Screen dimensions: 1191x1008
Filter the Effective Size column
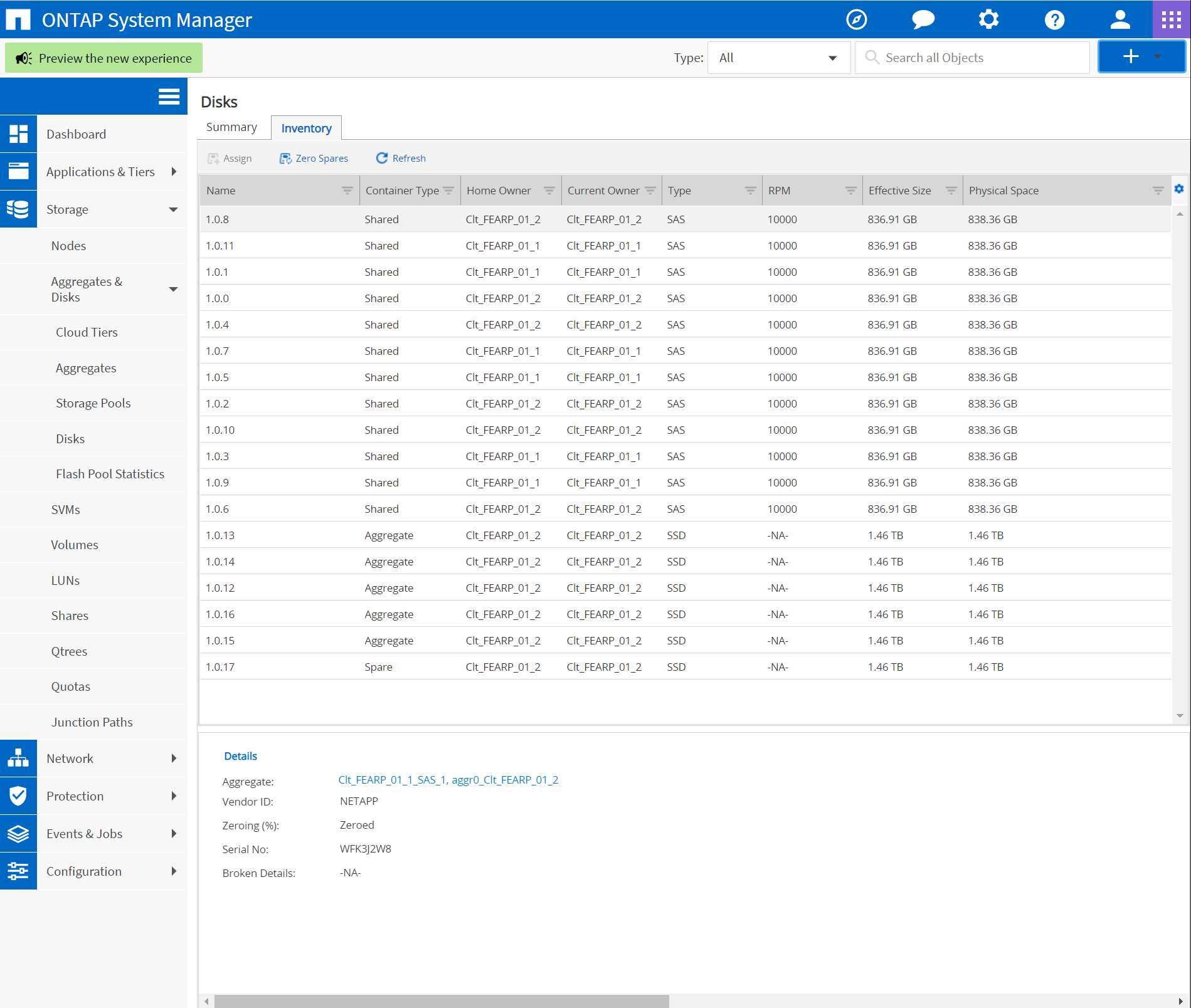tap(951, 191)
